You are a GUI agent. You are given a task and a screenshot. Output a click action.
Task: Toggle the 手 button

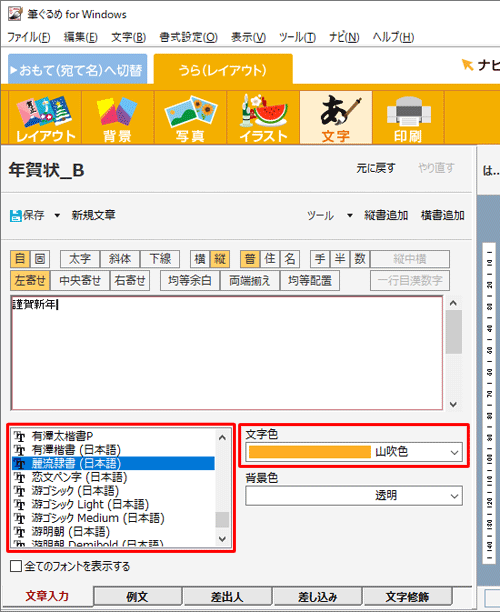tap(320, 259)
